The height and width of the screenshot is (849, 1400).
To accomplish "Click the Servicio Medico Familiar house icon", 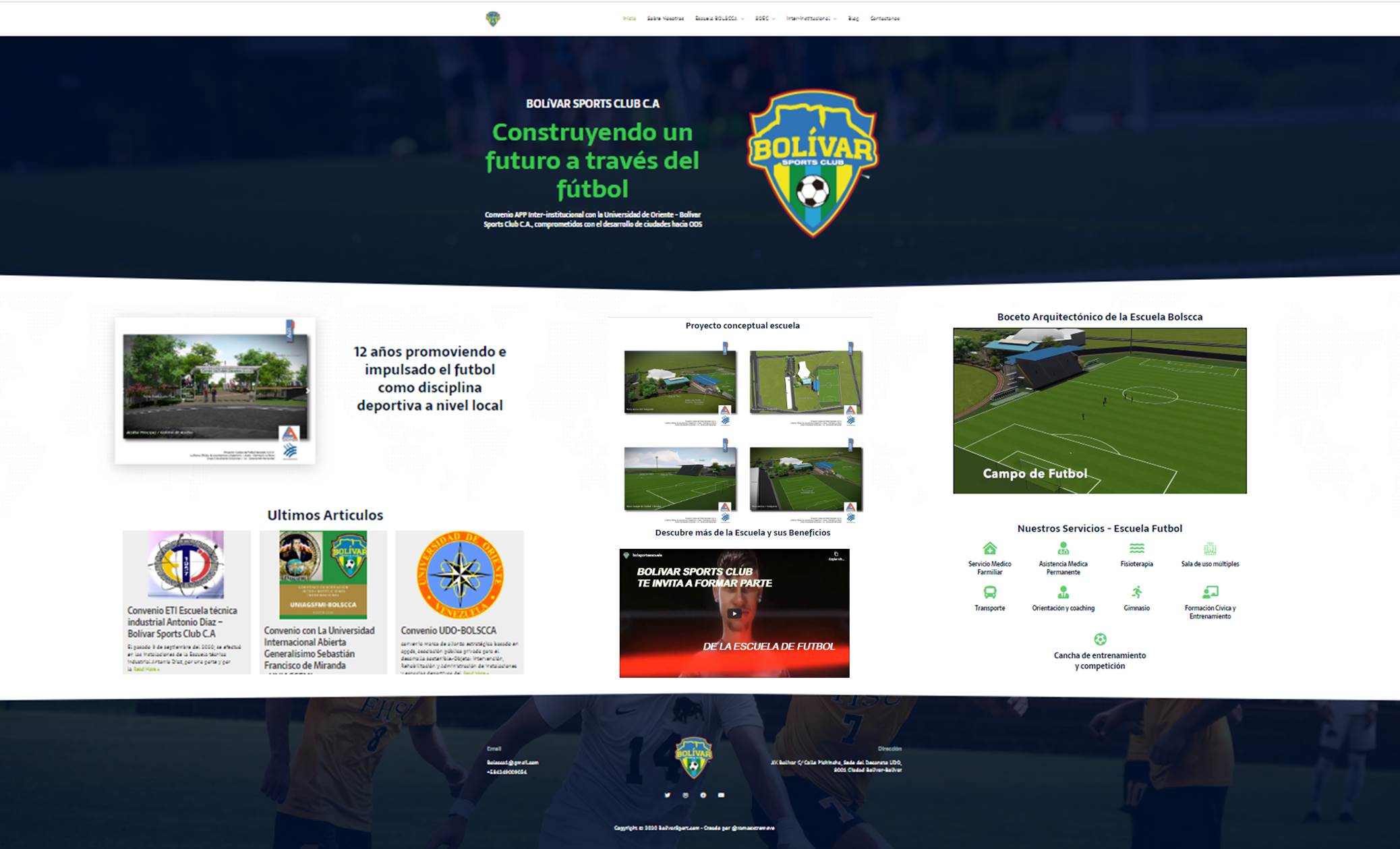I will [x=989, y=548].
